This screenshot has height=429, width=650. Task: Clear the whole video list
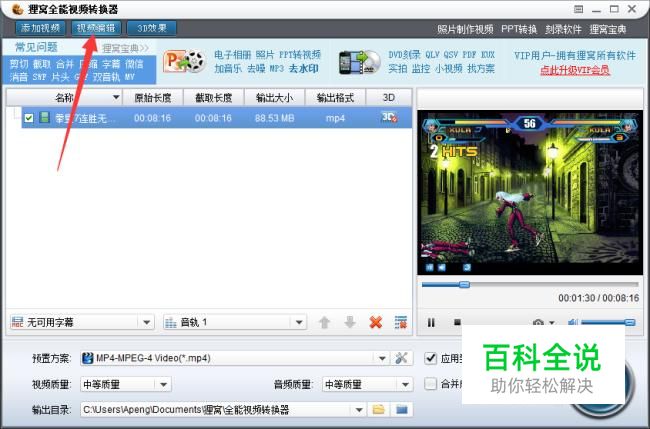401,322
